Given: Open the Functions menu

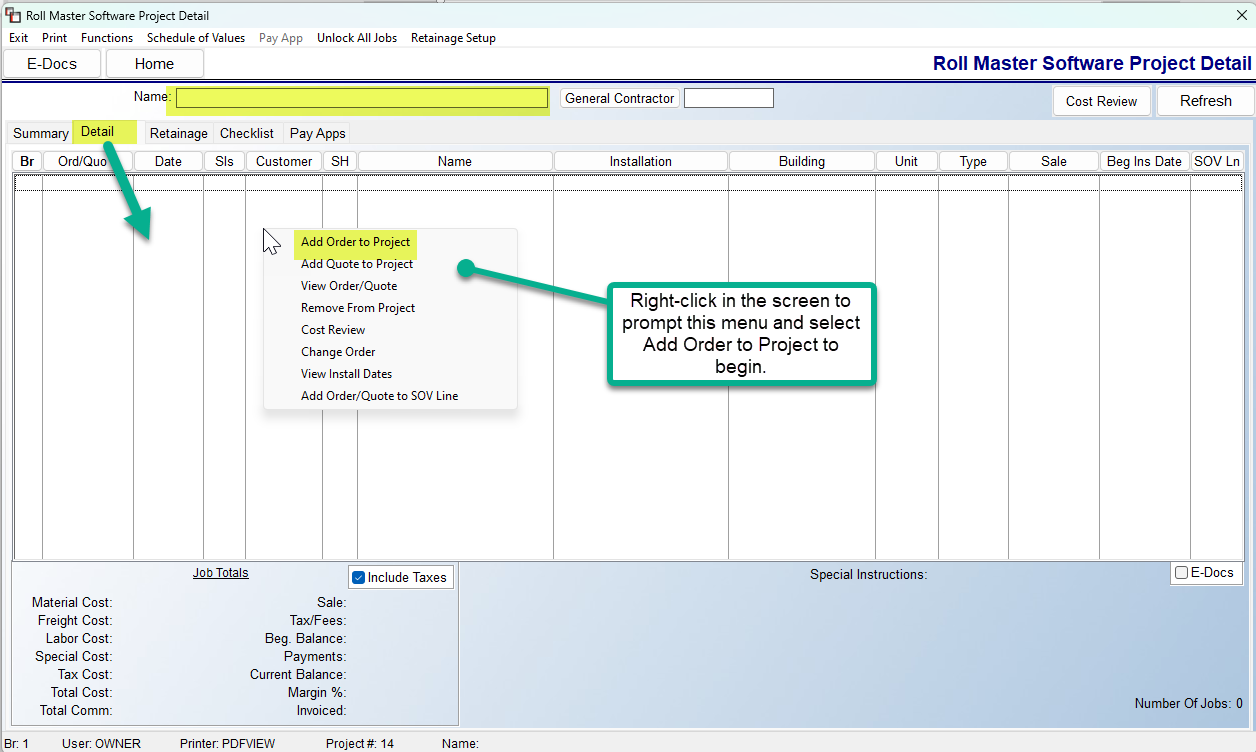Looking at the screenshot, I should coord(107,38).
